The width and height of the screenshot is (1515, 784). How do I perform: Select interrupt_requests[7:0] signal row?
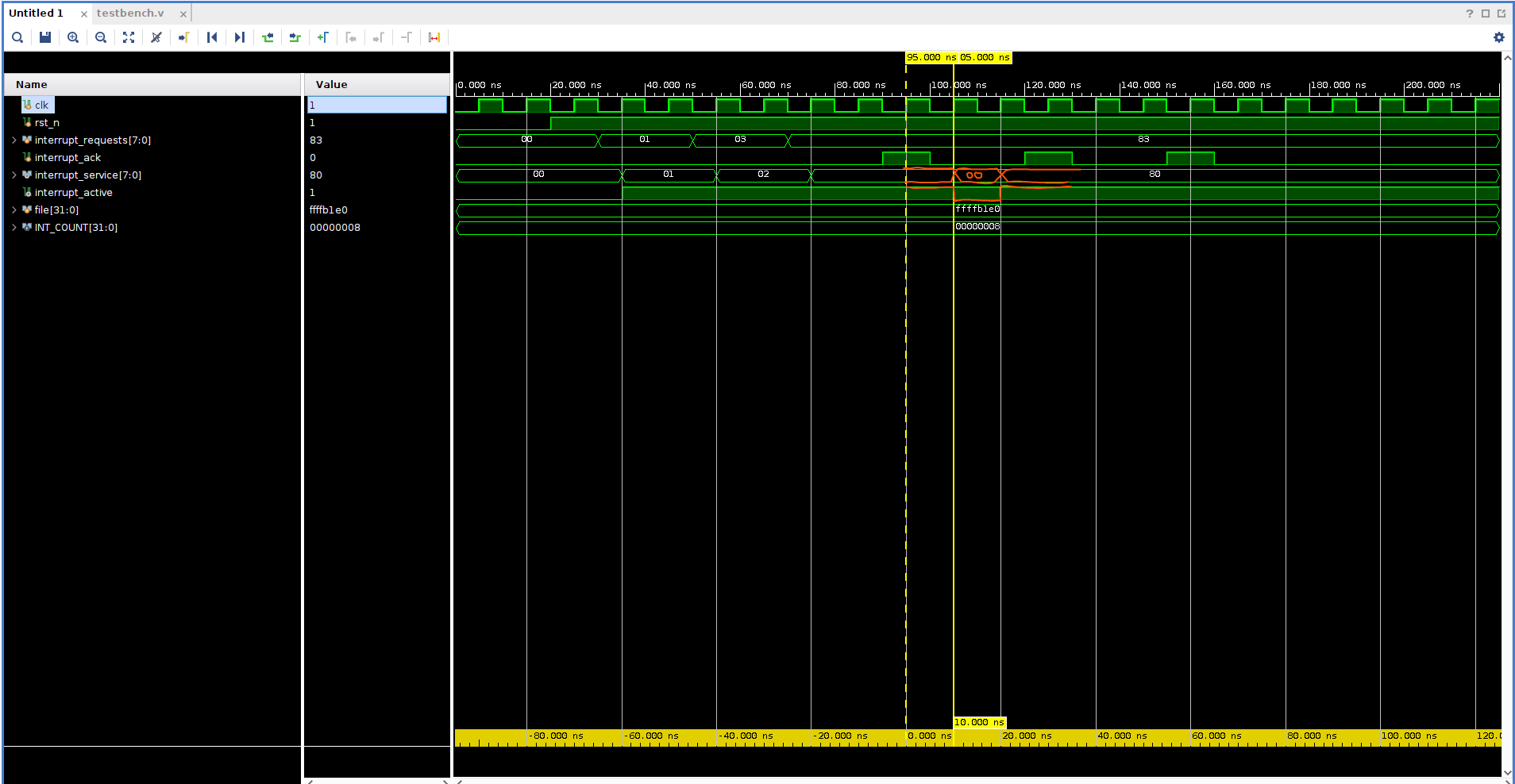[x=92, y=140]
